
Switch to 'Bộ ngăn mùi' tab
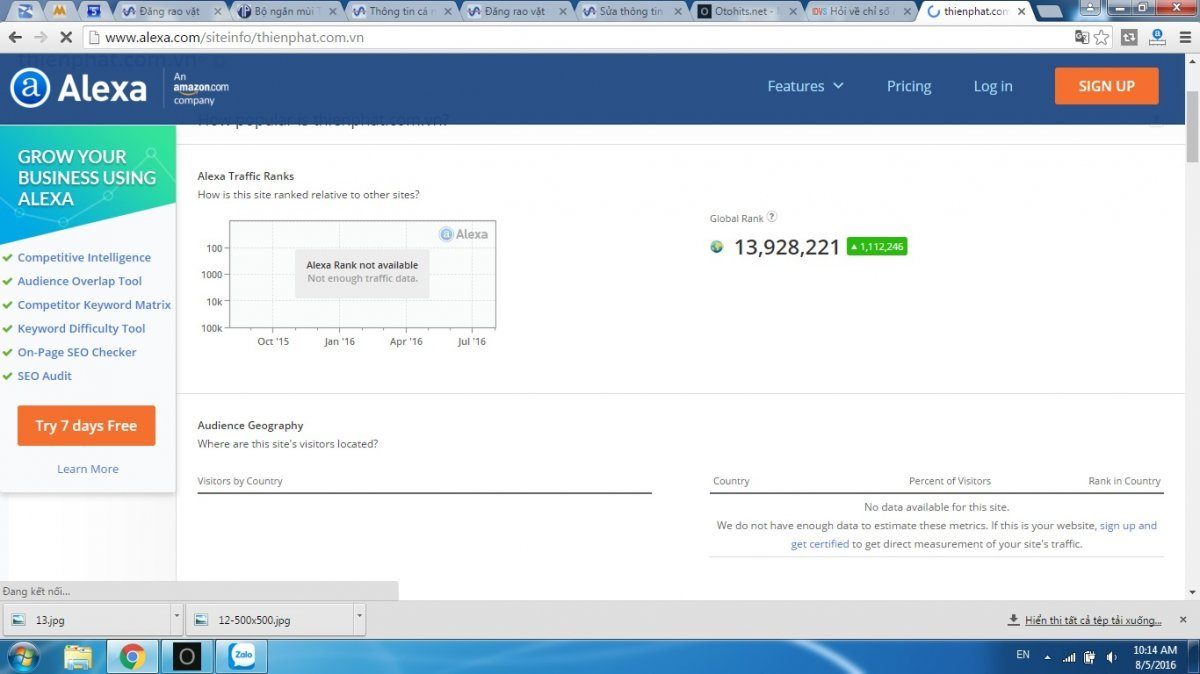[x=286, y=12]
